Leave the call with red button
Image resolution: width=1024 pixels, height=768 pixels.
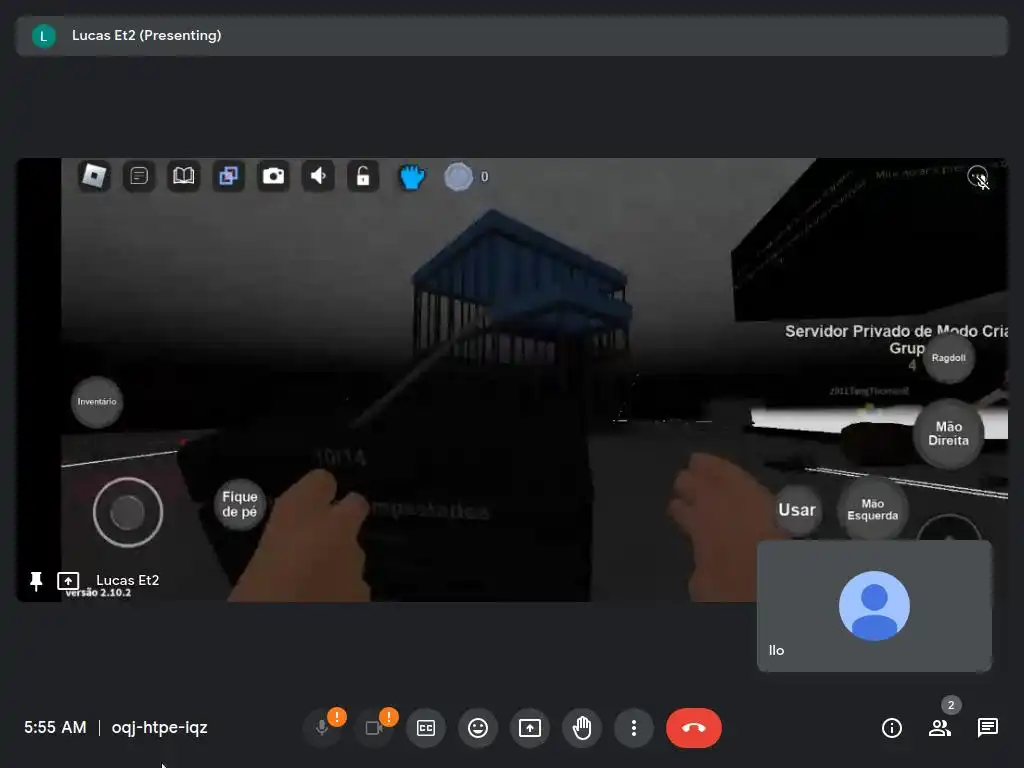tap(694, 728)
